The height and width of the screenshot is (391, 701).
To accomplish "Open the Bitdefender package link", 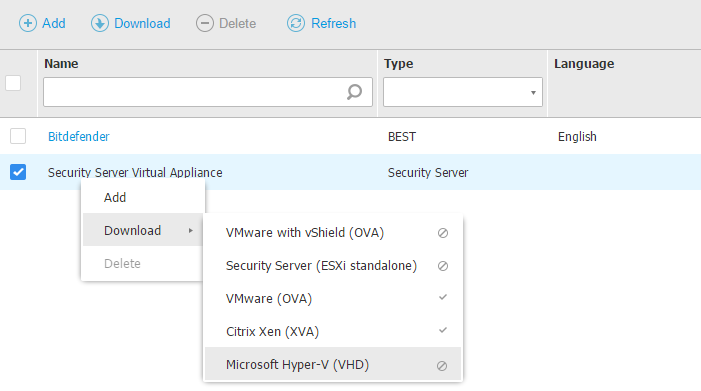I will (79, 136).
